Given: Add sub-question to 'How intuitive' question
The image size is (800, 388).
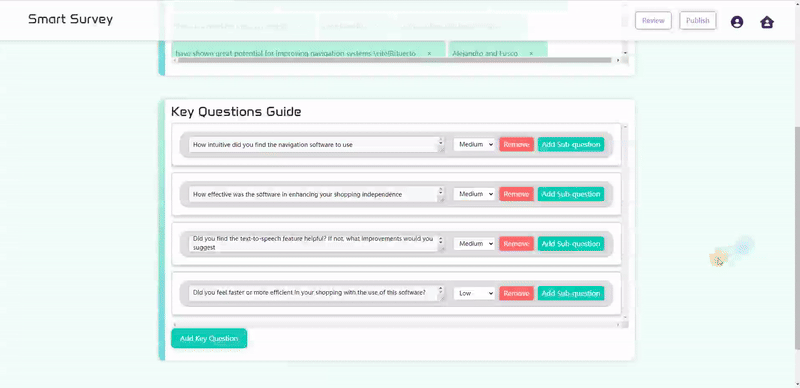Looking at the screenshot, I should click(x=571, y=144).
